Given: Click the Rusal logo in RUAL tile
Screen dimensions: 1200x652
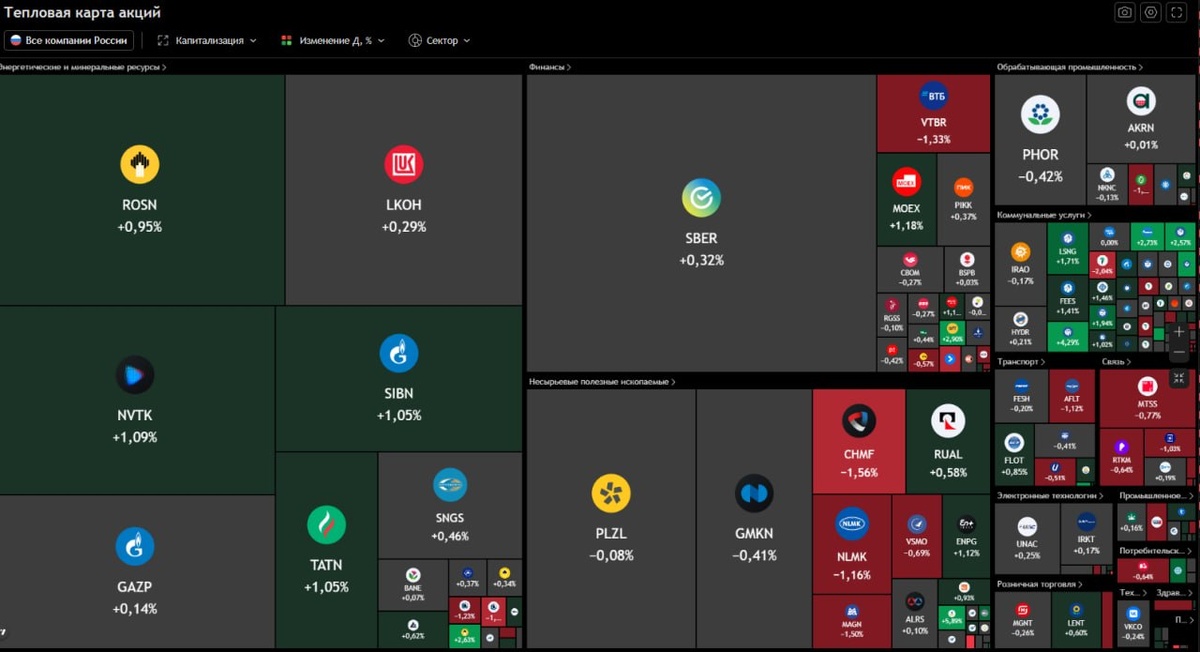Looking at the screenshot, I should [x=948, y=421].
